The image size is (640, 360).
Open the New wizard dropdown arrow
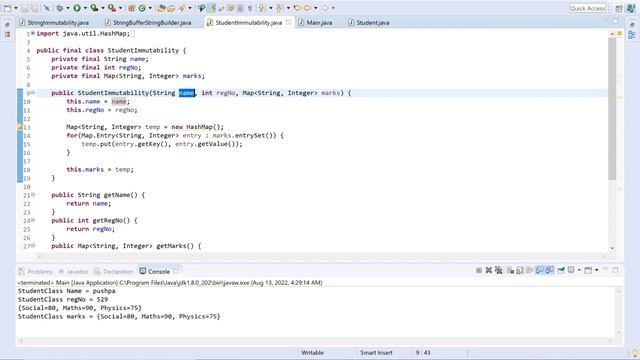tap(16, 8)
